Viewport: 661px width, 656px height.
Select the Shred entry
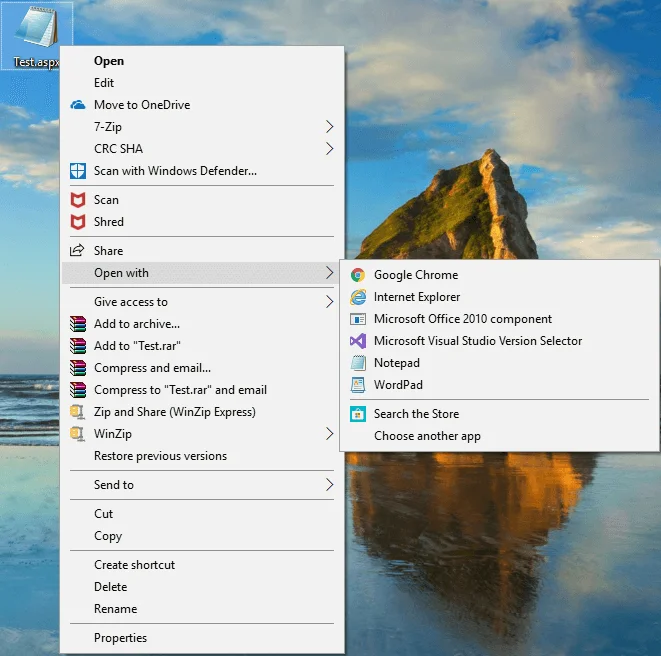pos(202,222)
